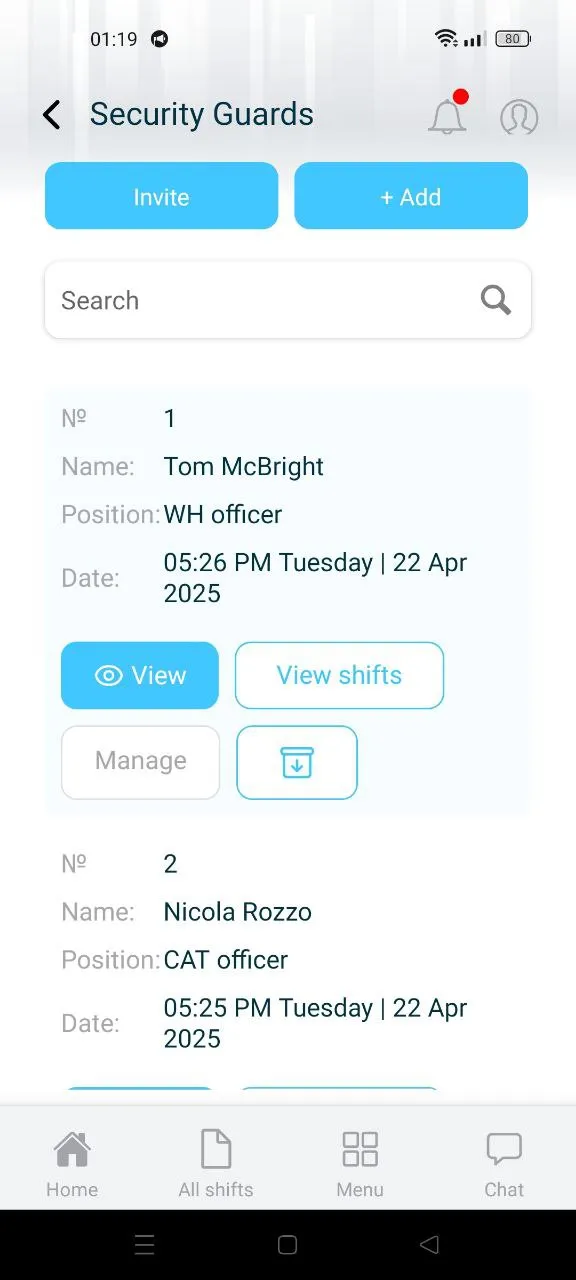Archive Tom McBright with the box icon
This screenshot has height=1280, width=576.
297,762
